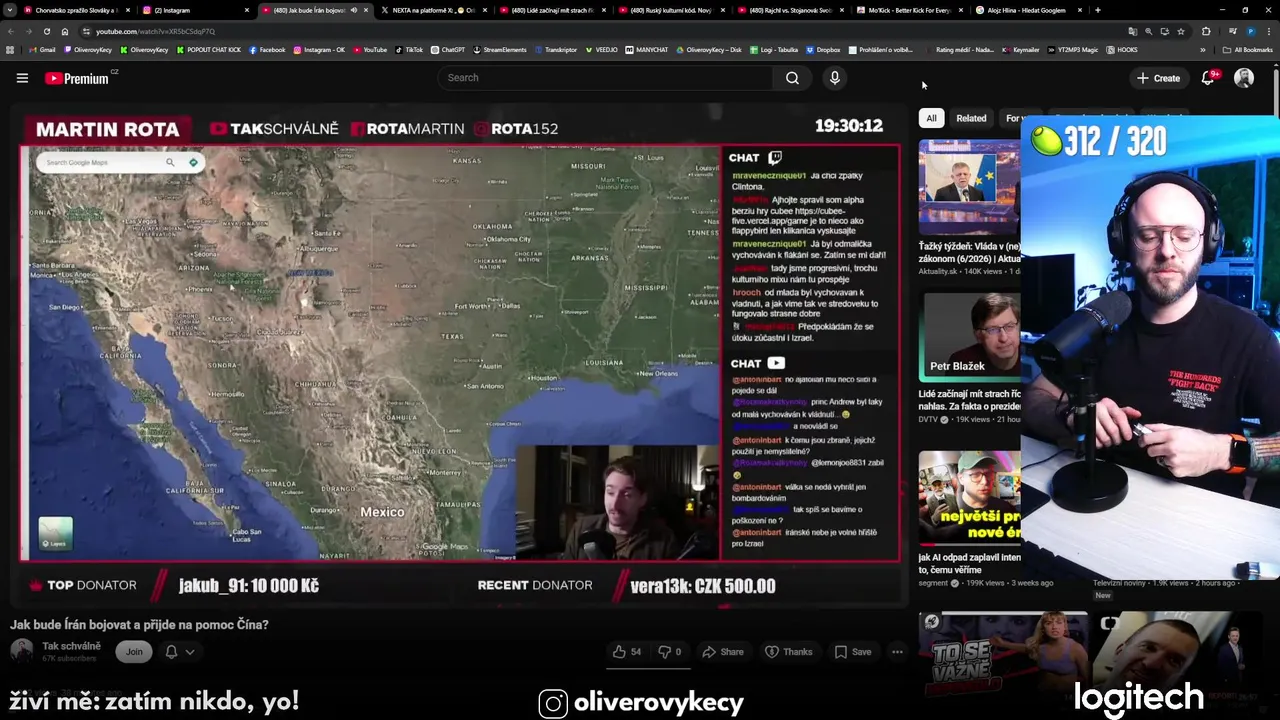Image resolution: width=1280 pixels, height=720 pixels.
Task: Open the All Bookmarks folder
Action: point(1248,49)
